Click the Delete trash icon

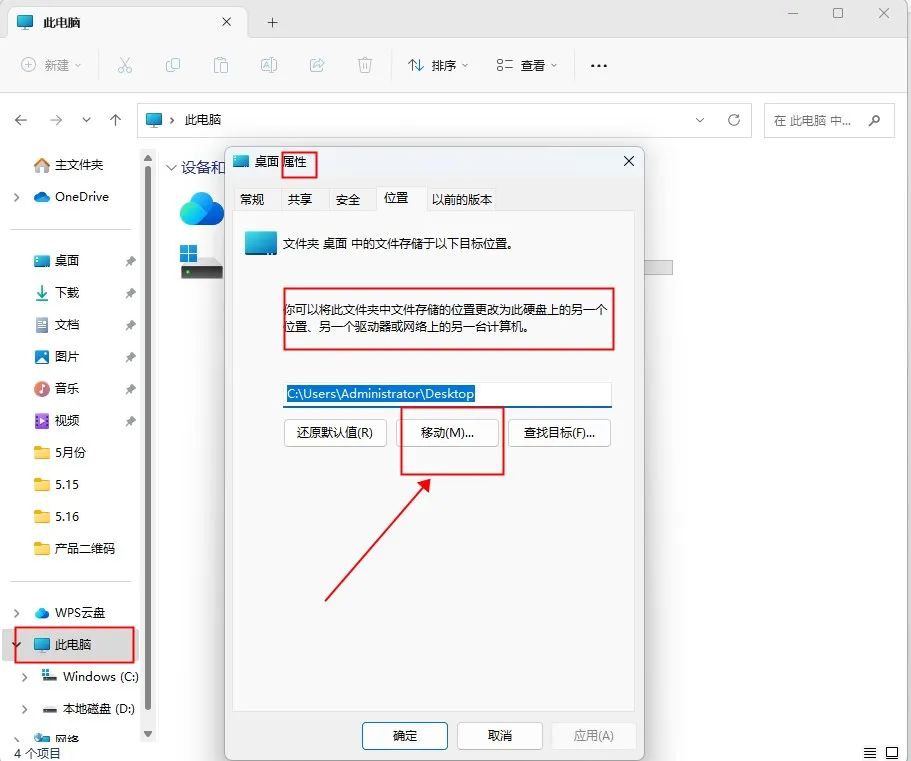click(365, 65)
